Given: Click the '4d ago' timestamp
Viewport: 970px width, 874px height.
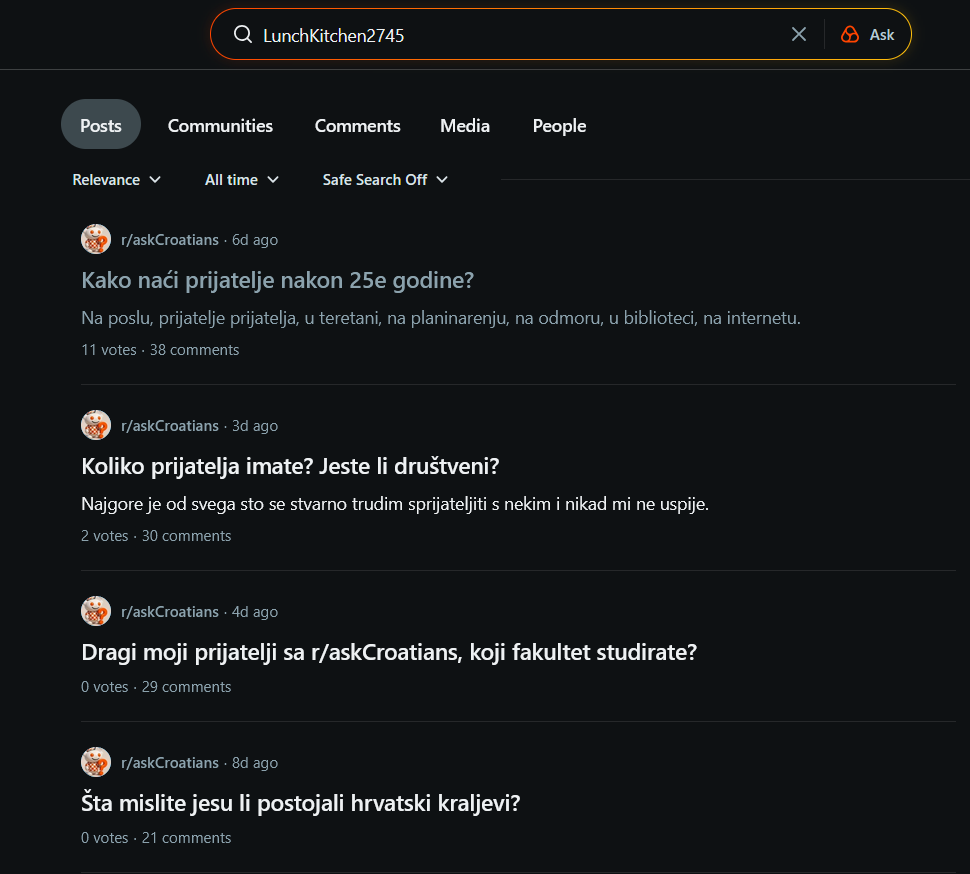Looking at the screenshot, I should tap(255, 612).
